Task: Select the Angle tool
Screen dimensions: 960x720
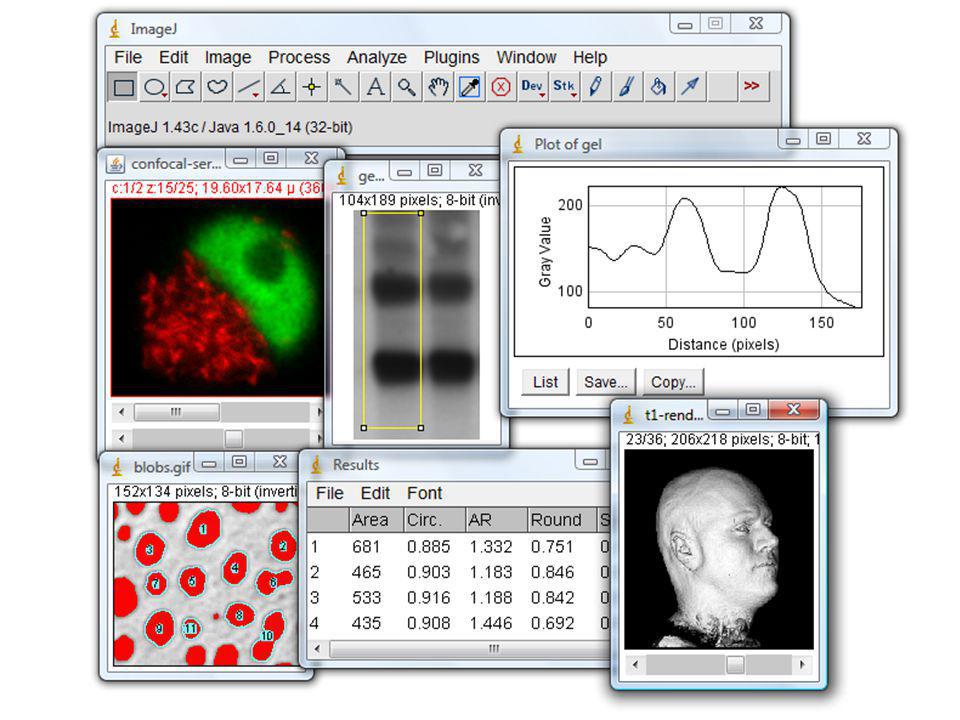Action: pos(280,87)
